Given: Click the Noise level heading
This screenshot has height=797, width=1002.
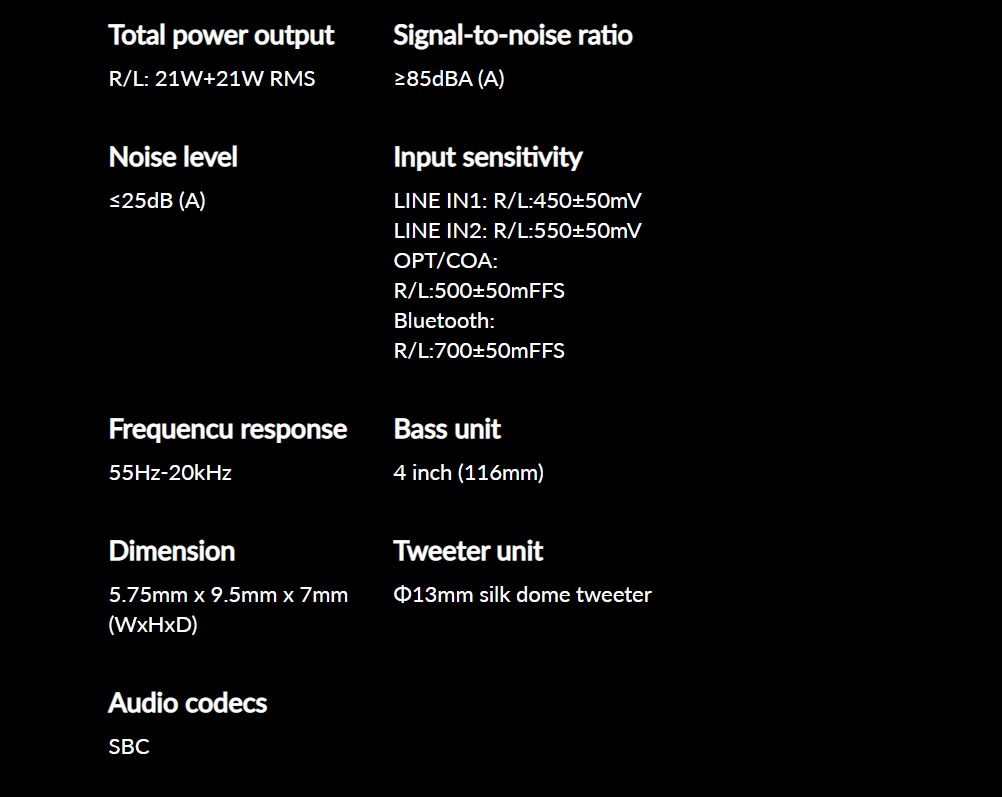Looking at the screenshot, I should (x=173, y=157).
